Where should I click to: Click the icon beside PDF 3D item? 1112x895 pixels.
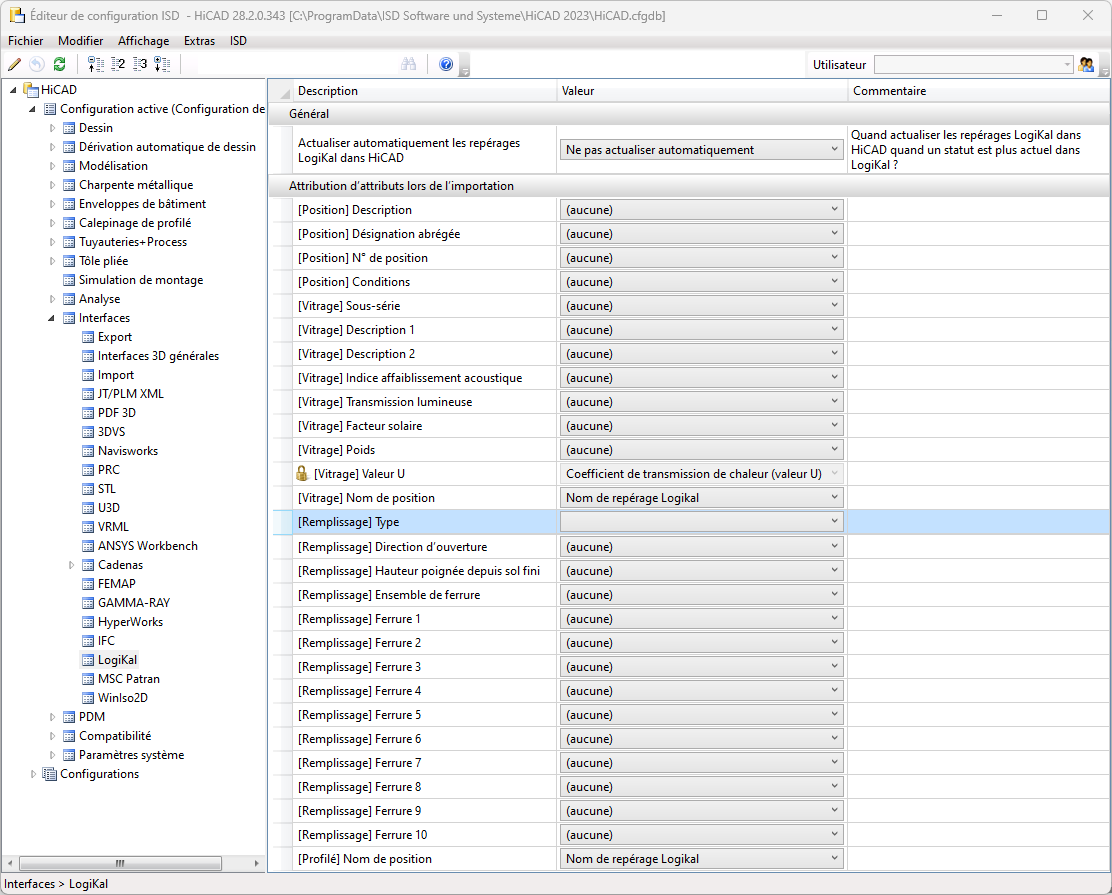[88, 413]
